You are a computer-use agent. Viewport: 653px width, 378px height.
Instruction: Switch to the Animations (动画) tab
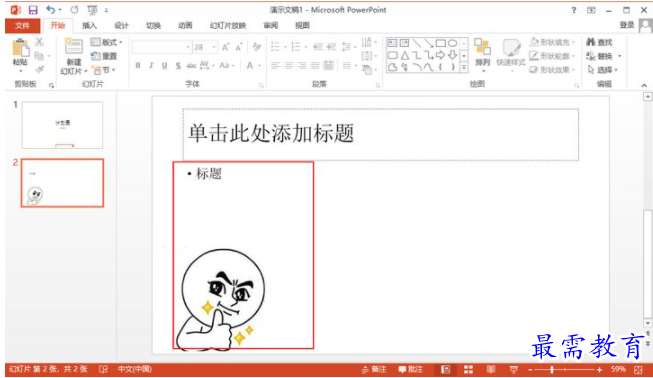[x=185, y=25]
